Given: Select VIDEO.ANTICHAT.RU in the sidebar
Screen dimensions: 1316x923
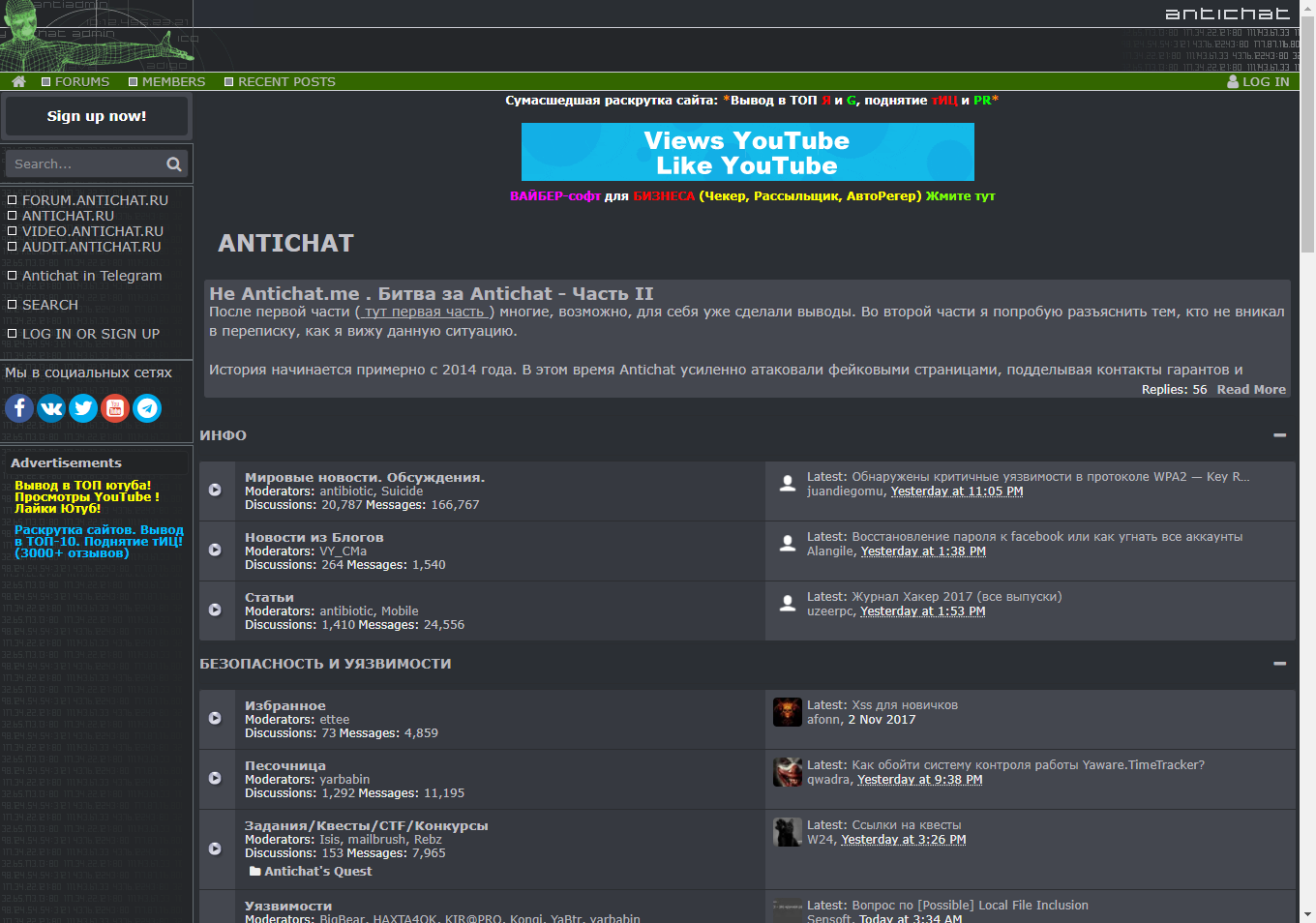Looking at the screenshot, I should click(x=93, y=231).
